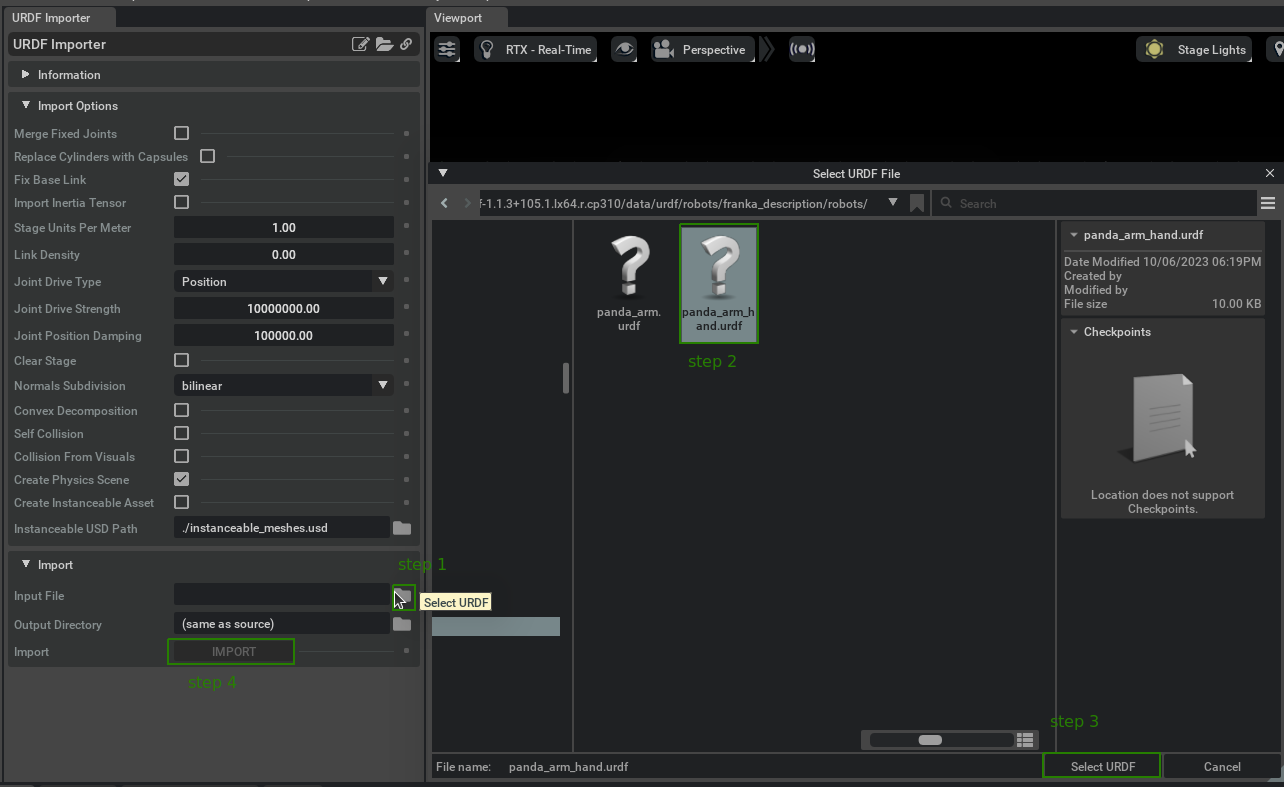1284x787 pixels.
Task: Toggle Replace Cylinders with Capsules checkbox
Action: point(207,156)
